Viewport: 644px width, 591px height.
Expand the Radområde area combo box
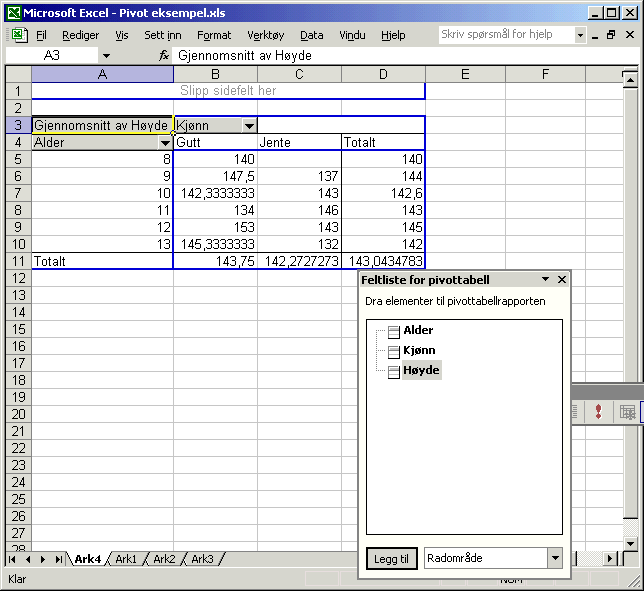pos(554,559)
